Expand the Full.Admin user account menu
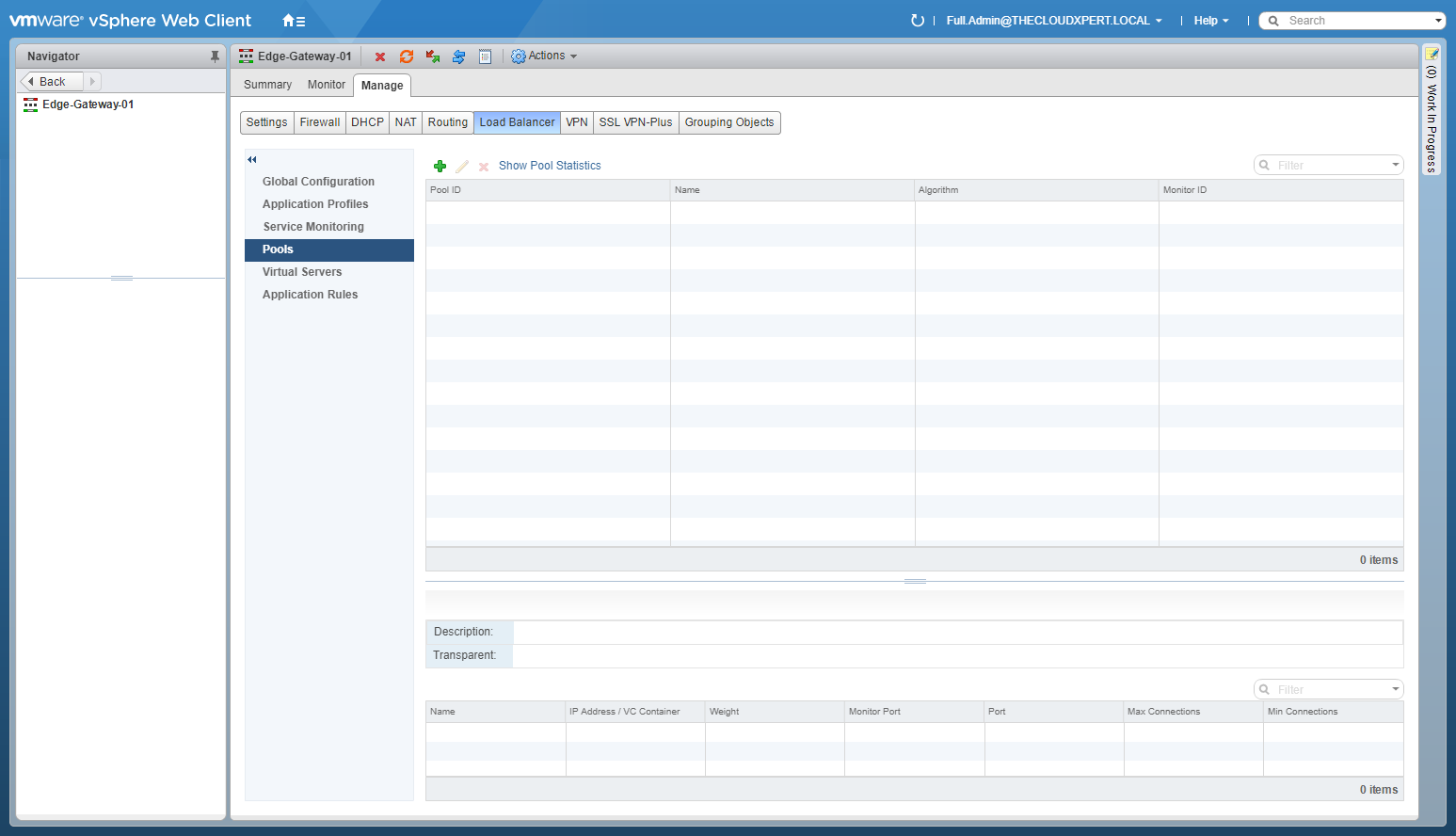Image resolution: width=1456 pixels, height=836 pixels. (x=1053, y=21)
